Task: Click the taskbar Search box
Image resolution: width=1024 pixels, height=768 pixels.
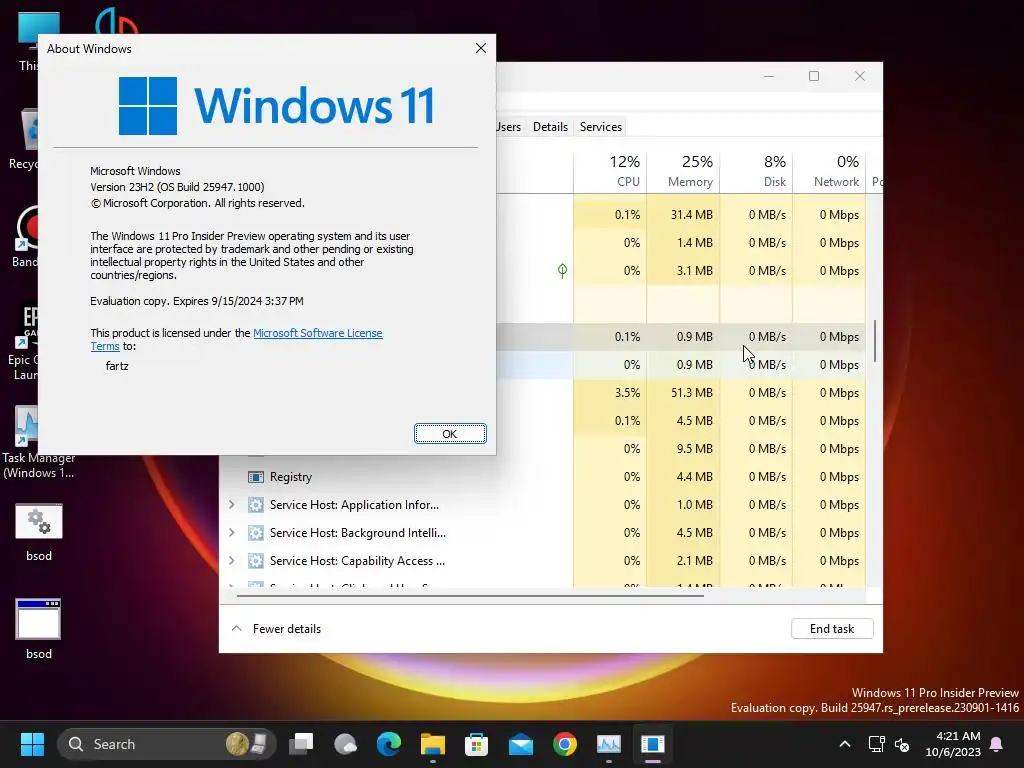Action: click(167, 744)
